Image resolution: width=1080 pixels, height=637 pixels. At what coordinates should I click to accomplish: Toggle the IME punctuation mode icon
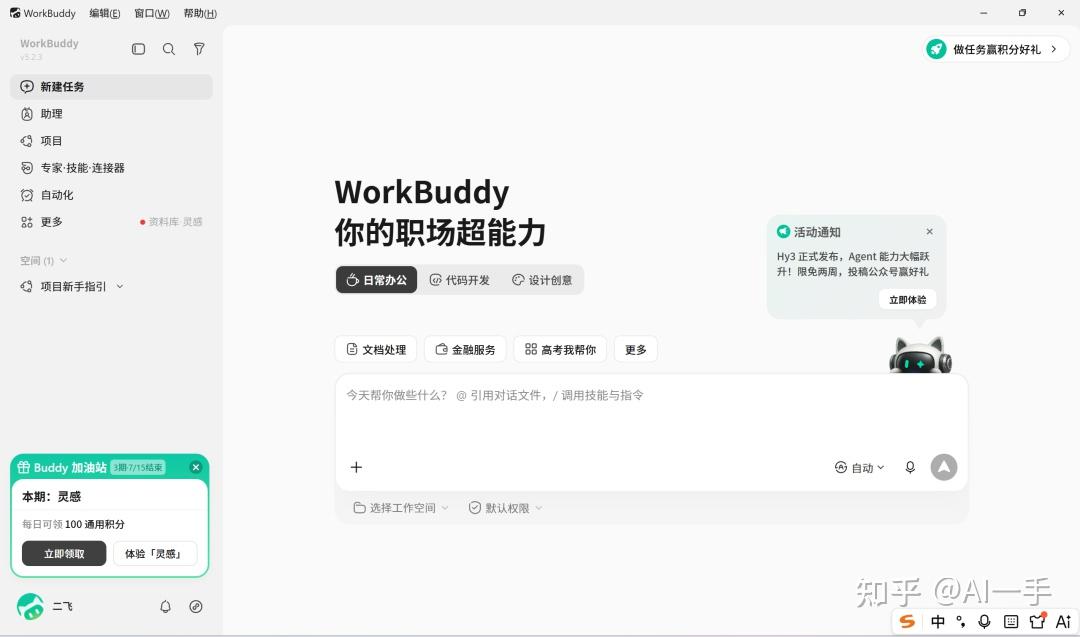click(961, 622)
